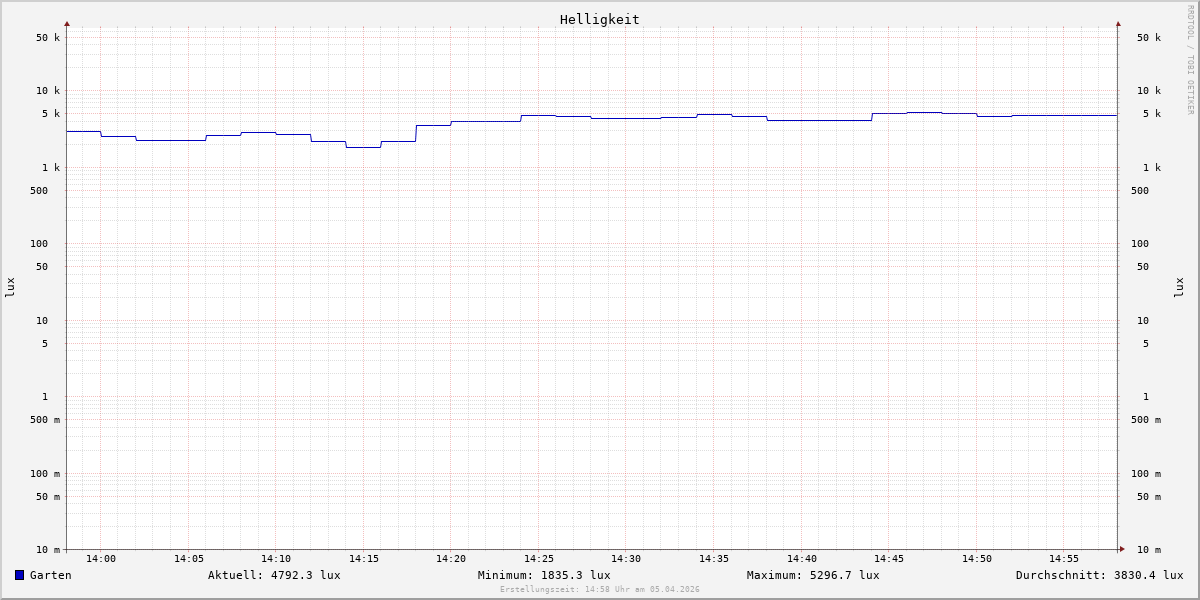This screenshot has width=1200, height=600.
Task: Click the 14:00 time axis label
Action: point(101,559)
